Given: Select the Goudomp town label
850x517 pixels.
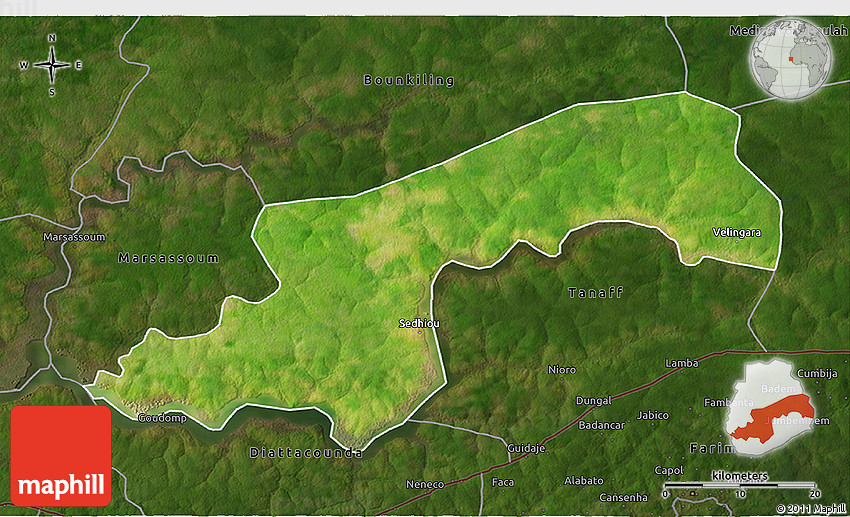Looking at the screenshot, I should pyautogui.click(x=162, y=418).
